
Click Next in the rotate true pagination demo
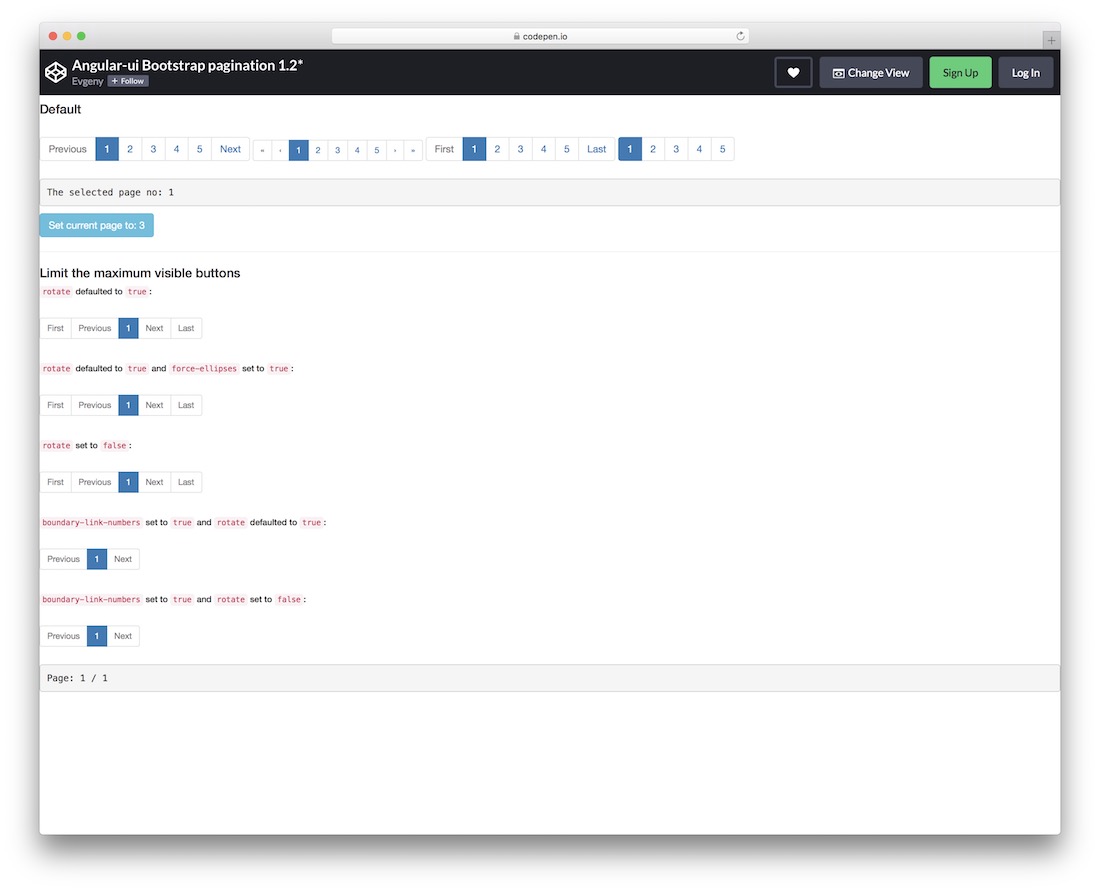(154, 328)
